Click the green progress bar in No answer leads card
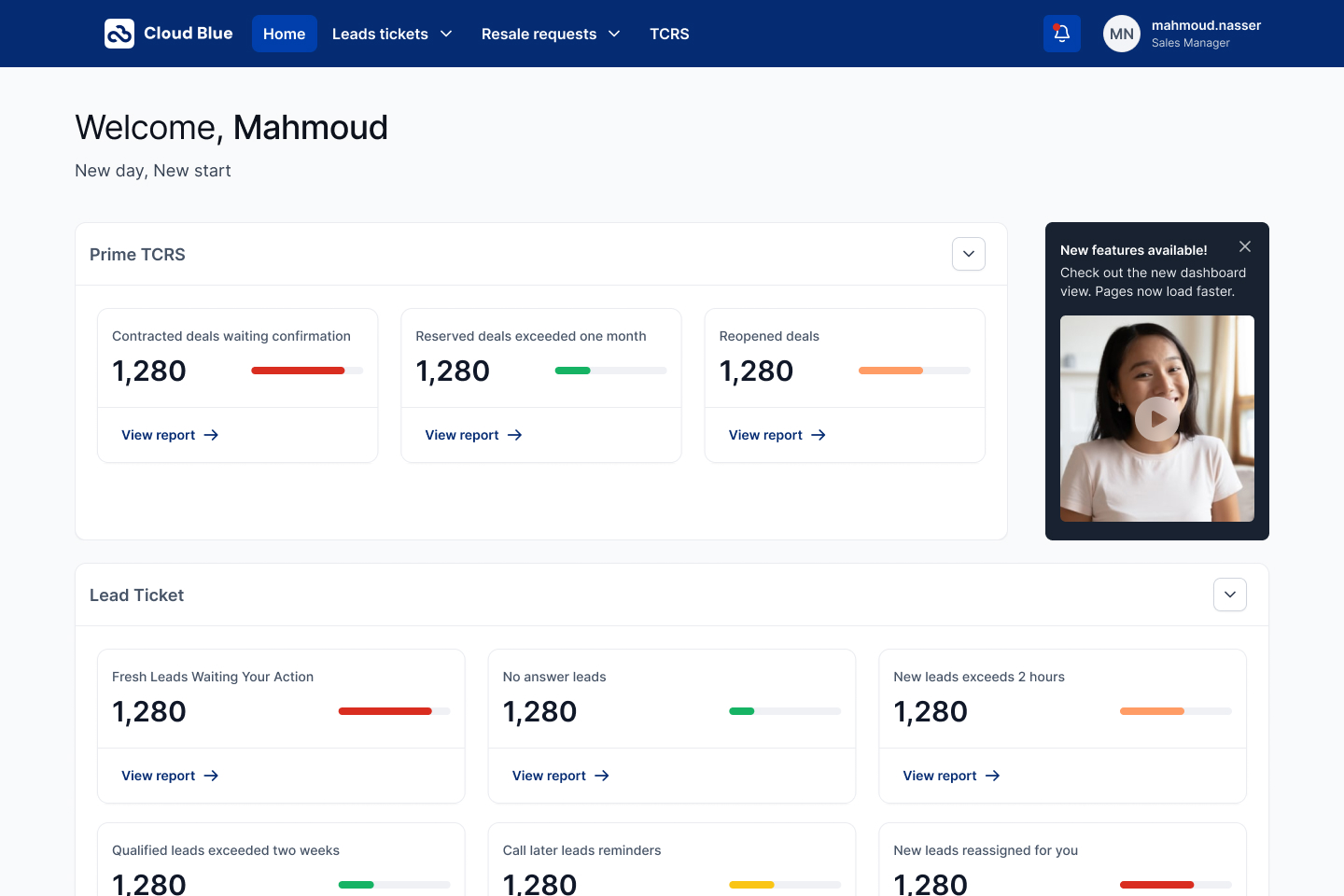1344x896 pixels. click(x=785, y=711)
